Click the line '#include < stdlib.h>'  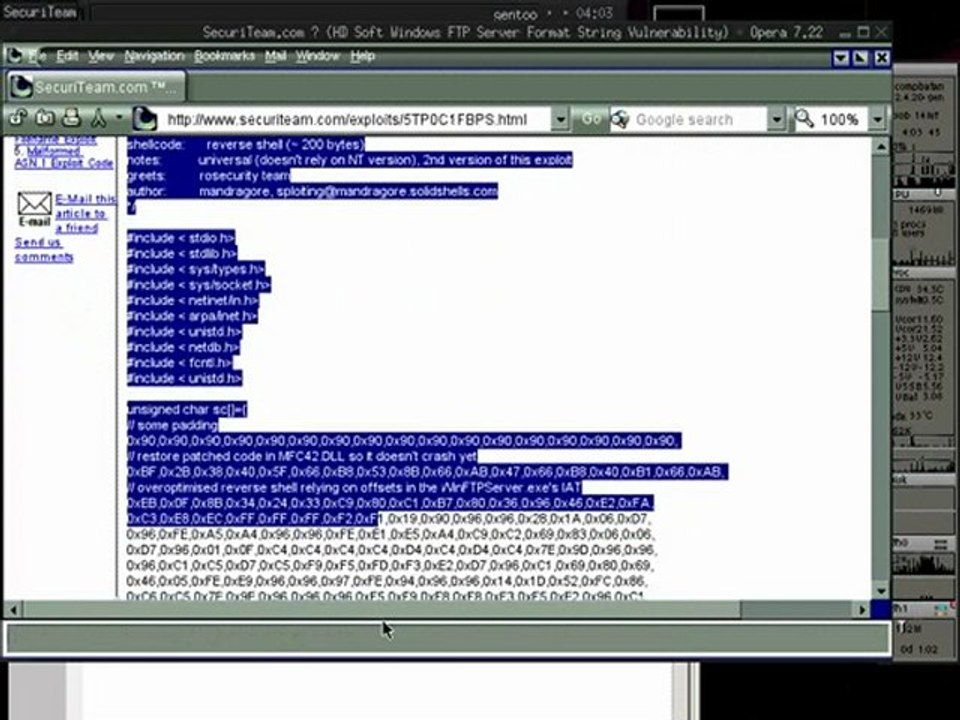(182, 253)
